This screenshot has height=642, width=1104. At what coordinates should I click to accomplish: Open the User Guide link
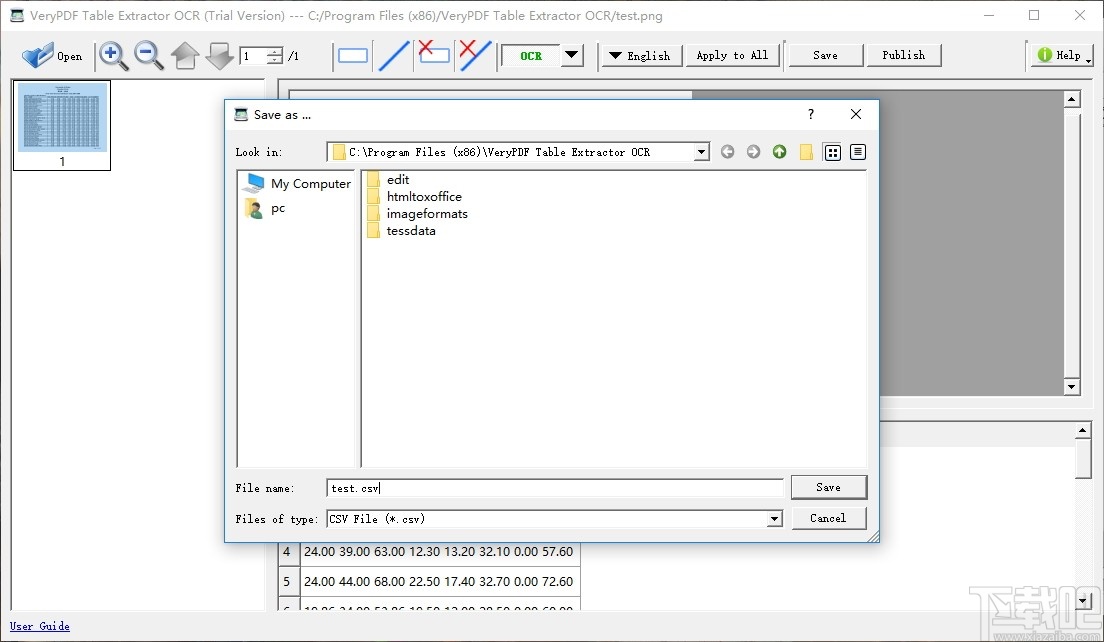(x=39, y=626)
